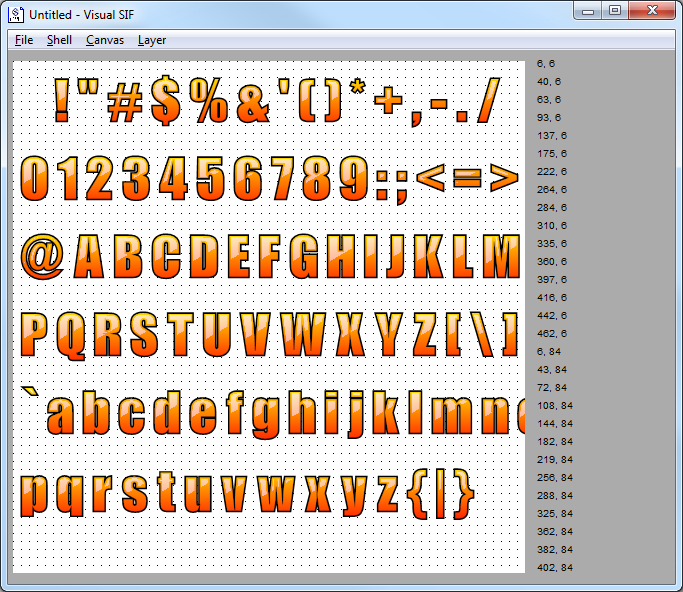Click the uppercase Q glyph
The height and width of the screenshot is (592, 683).
point(74,334)
